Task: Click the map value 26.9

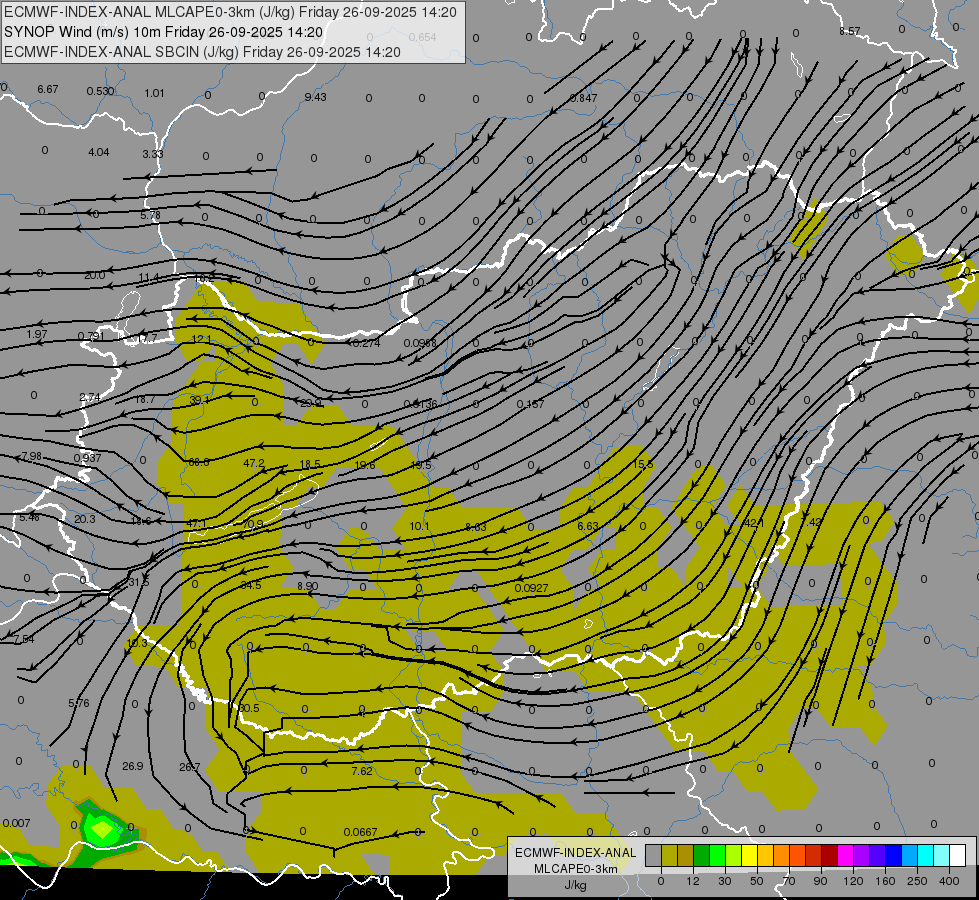Action: pyautogui.click(x=132, y=766)
